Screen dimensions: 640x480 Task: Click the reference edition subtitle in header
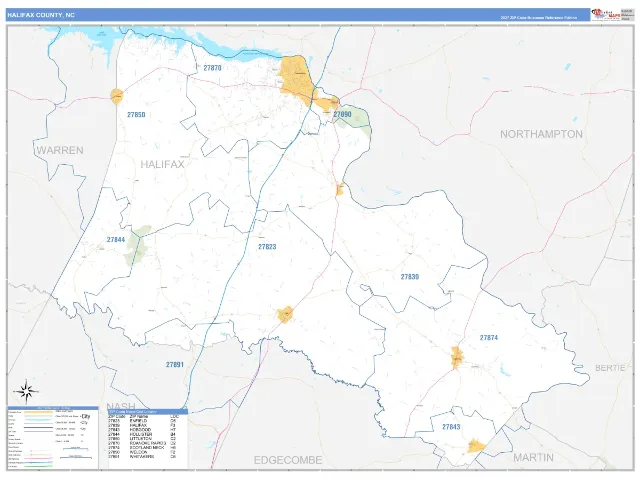tap(539, 18)
